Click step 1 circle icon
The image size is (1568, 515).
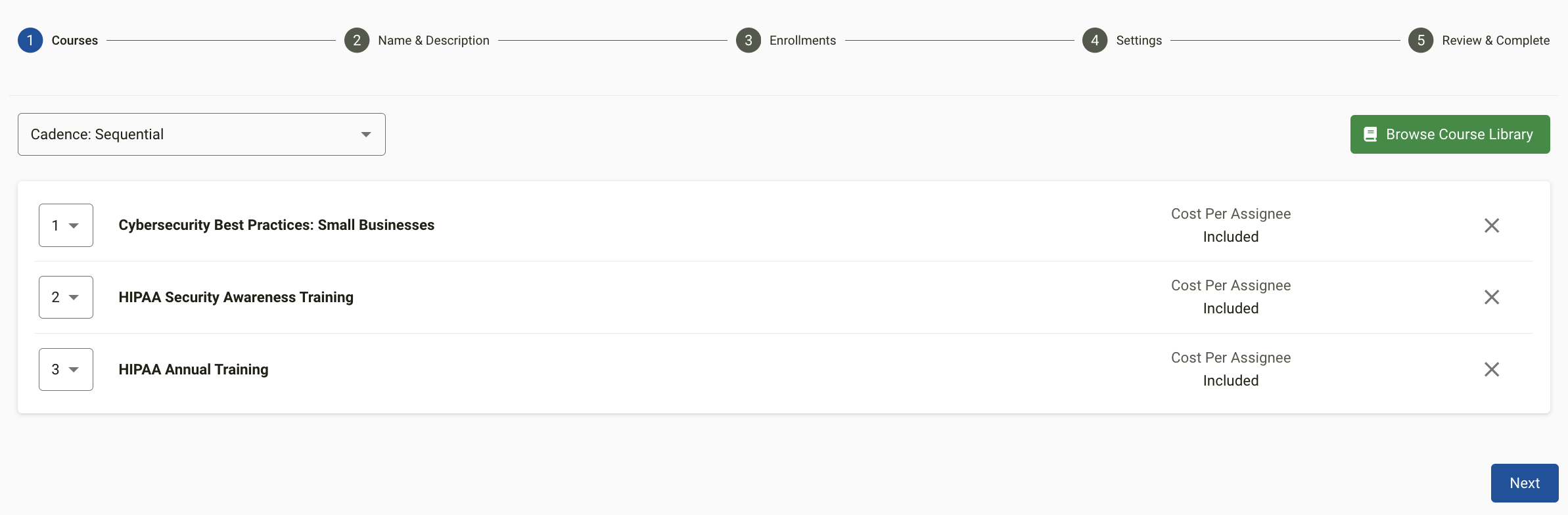pos(30,41)
